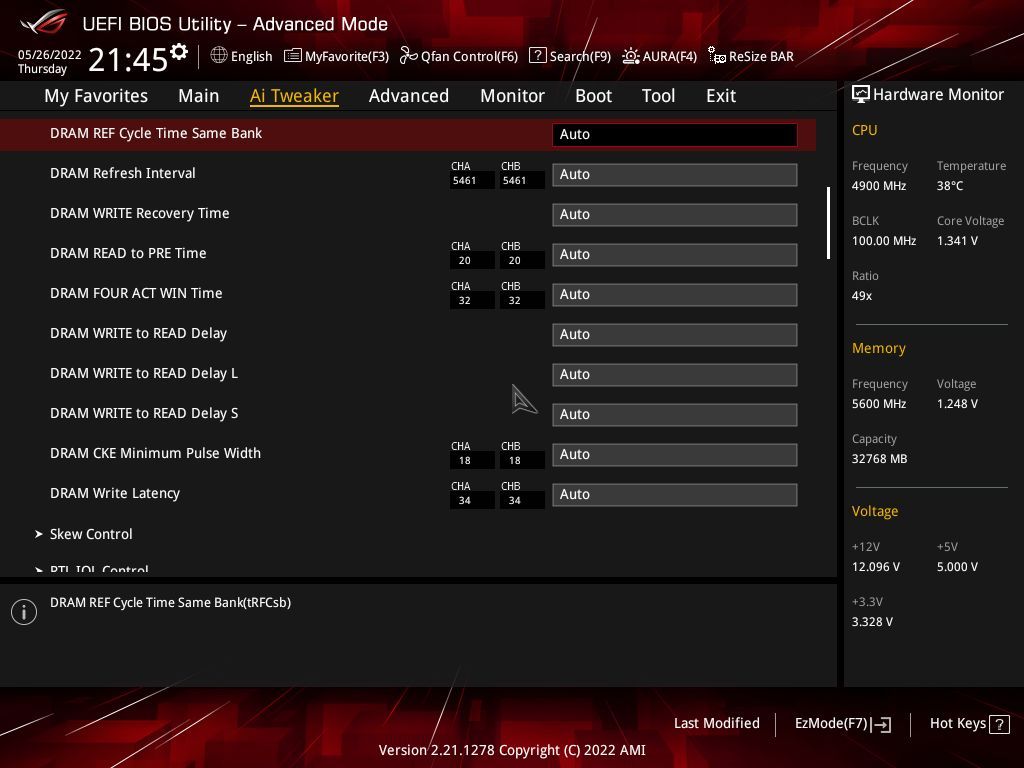Click DRAM Refresh Interval Auto field
Image resolution: width=1024 pixels, height=768 pixels.
coord(675,174)
